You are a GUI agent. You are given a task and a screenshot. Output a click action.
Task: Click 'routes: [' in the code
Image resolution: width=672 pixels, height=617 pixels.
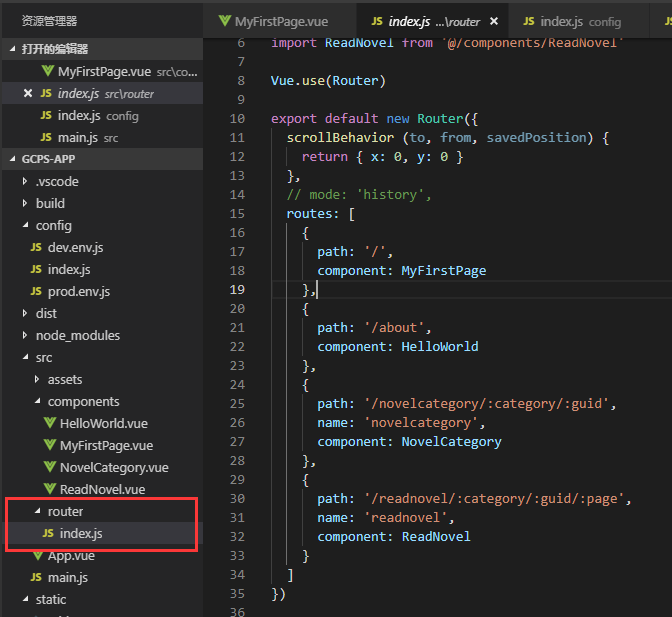(321, 214)
